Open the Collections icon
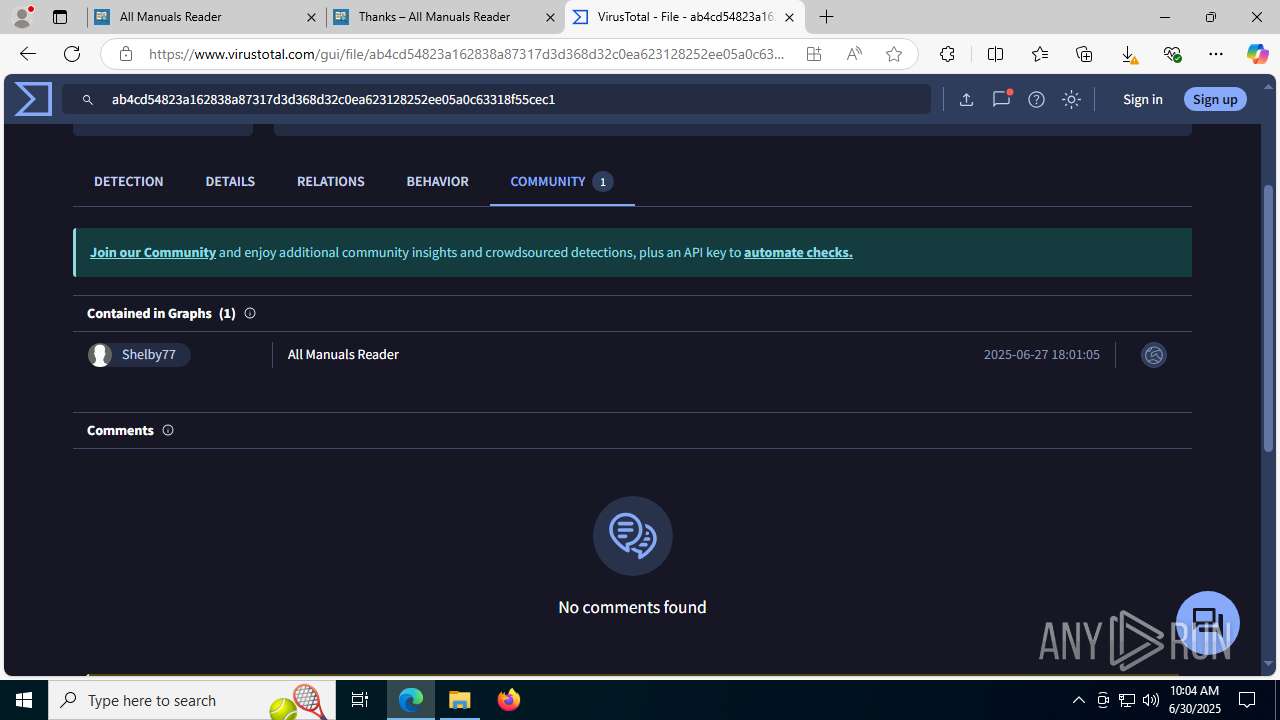 1084,54
